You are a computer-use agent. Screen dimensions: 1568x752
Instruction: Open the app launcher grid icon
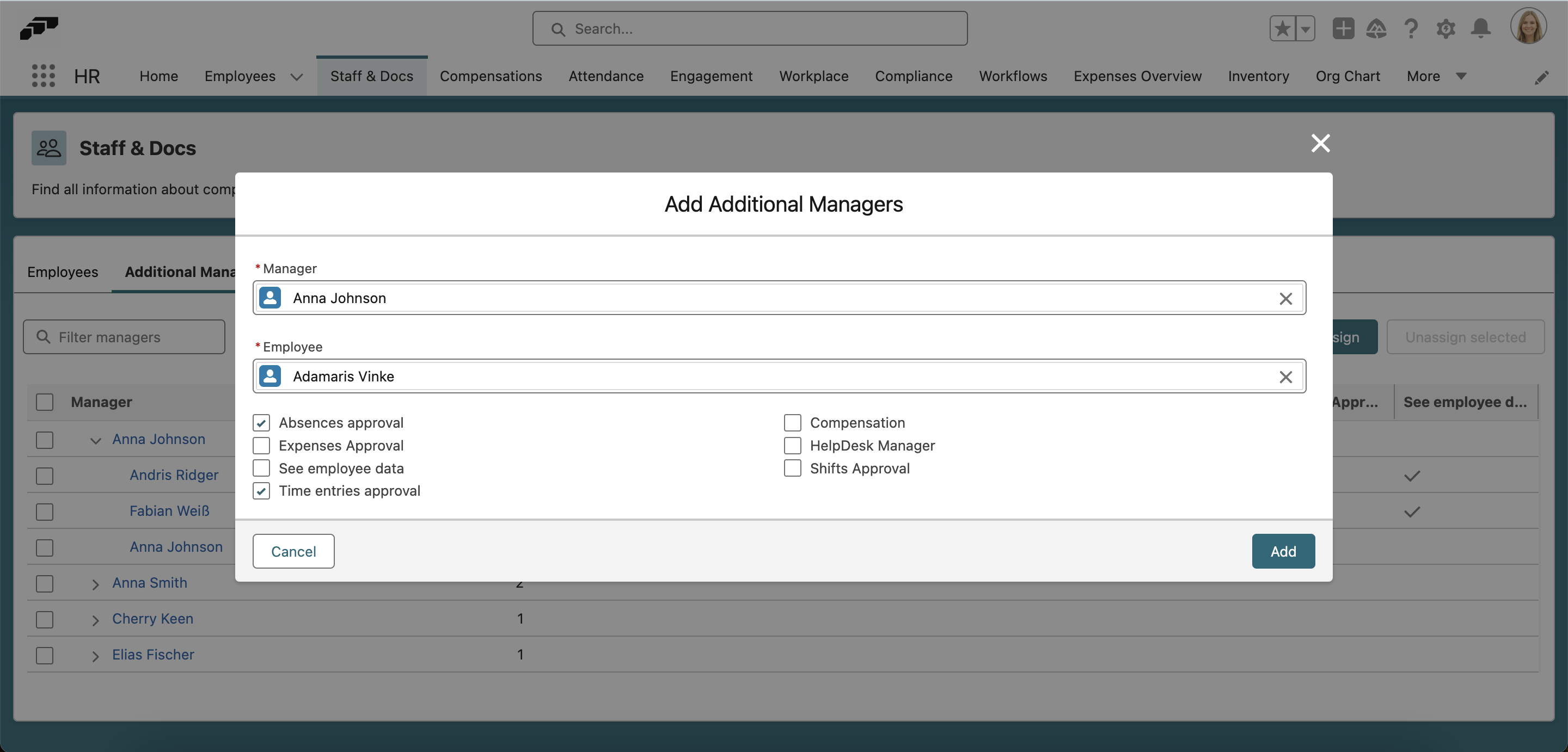pos(42,76)
